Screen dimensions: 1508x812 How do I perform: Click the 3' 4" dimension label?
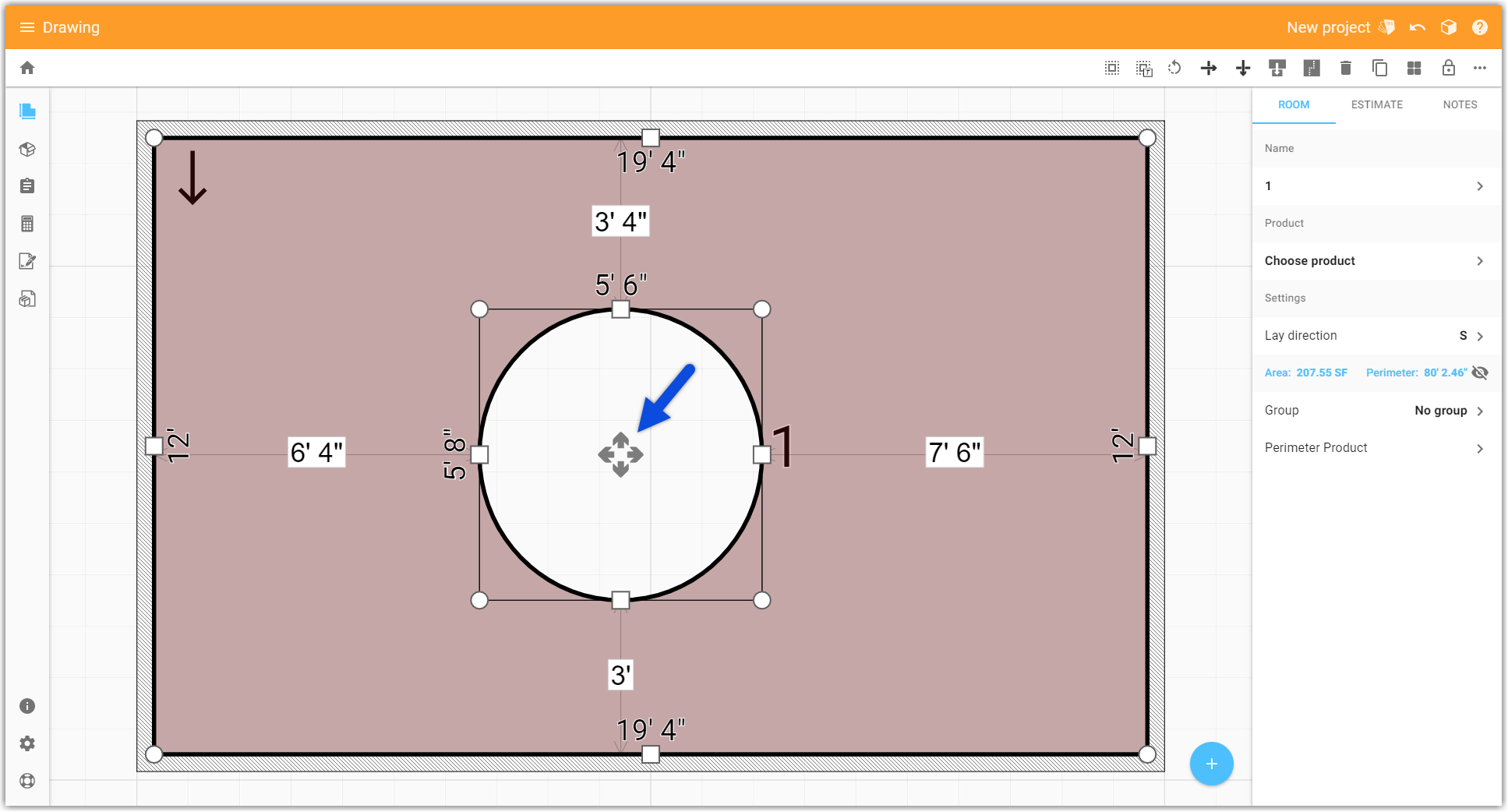click(620, 221)
